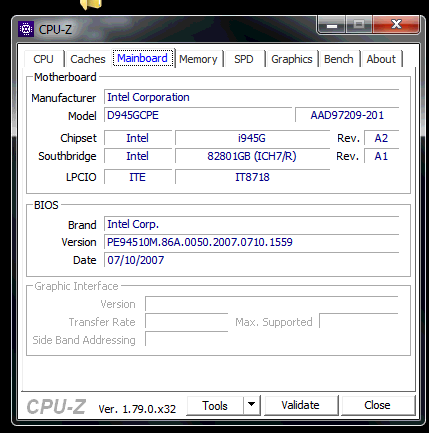Click the disabled maximize button
This screenshot has height=433, width=429.
[x=359, y=25]
